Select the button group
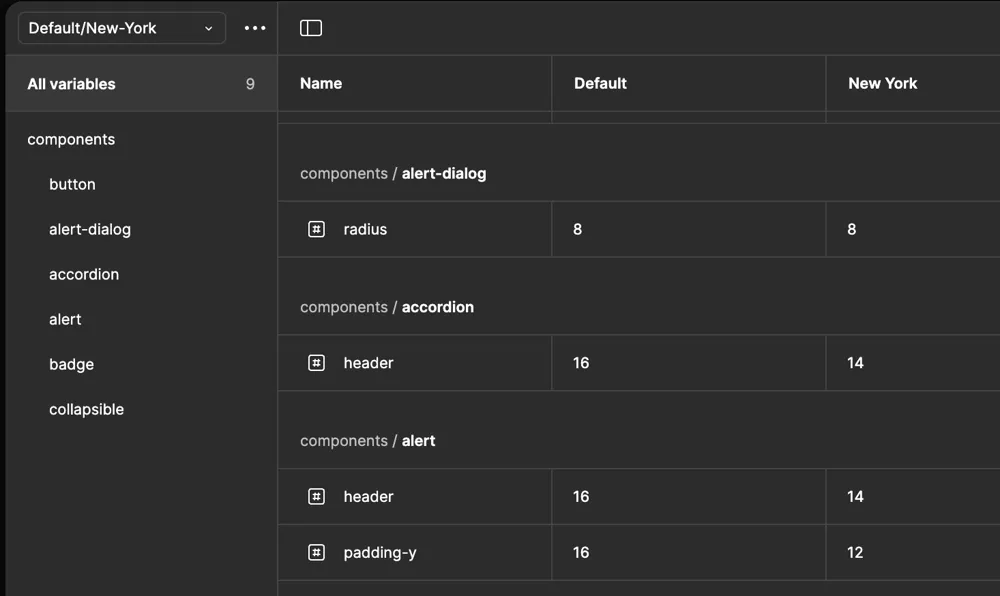Image resolution: width=1000 pixels, height=596 pixels. click(x=72, y=184)
